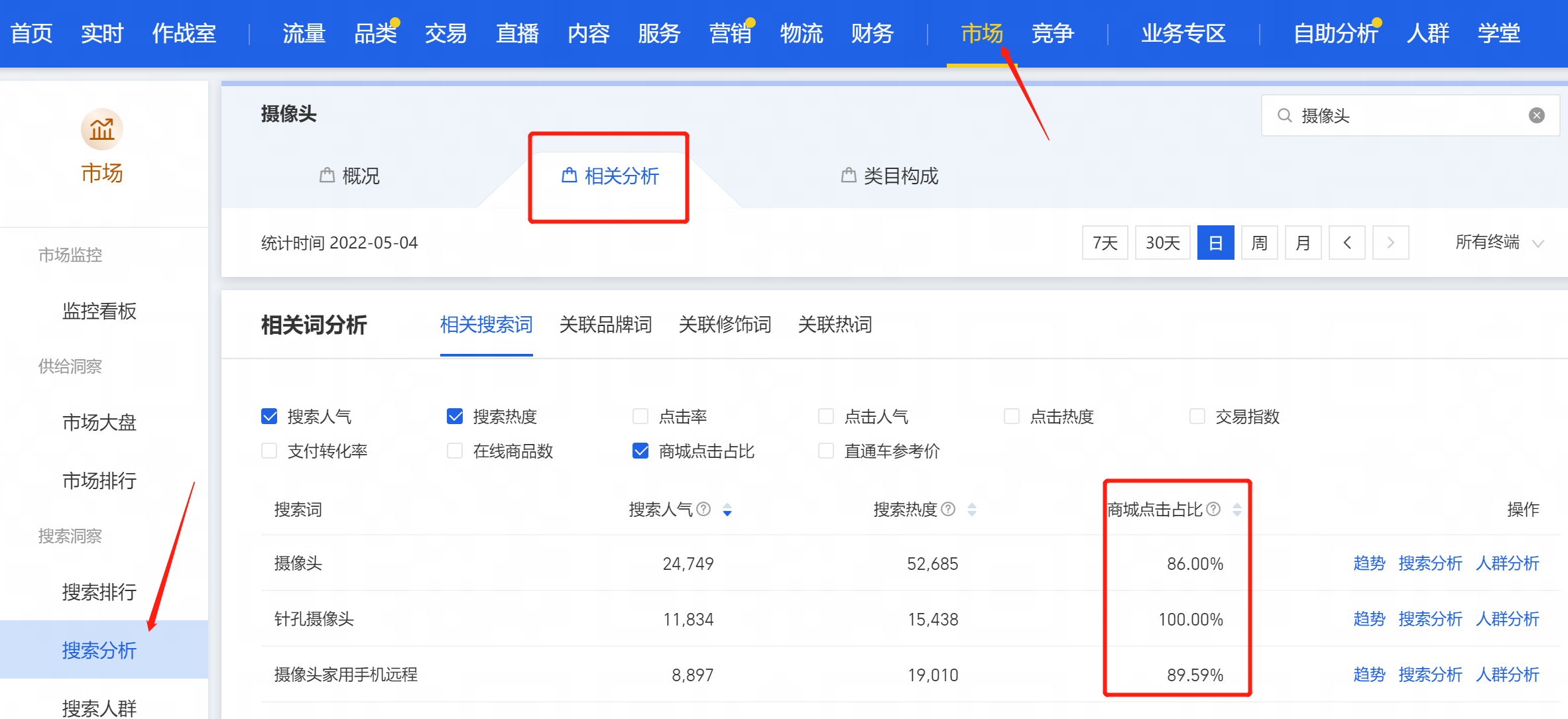1568x719 pixels.
Task: Open 市场排行 in the sidebar
Action: [99, 480]
